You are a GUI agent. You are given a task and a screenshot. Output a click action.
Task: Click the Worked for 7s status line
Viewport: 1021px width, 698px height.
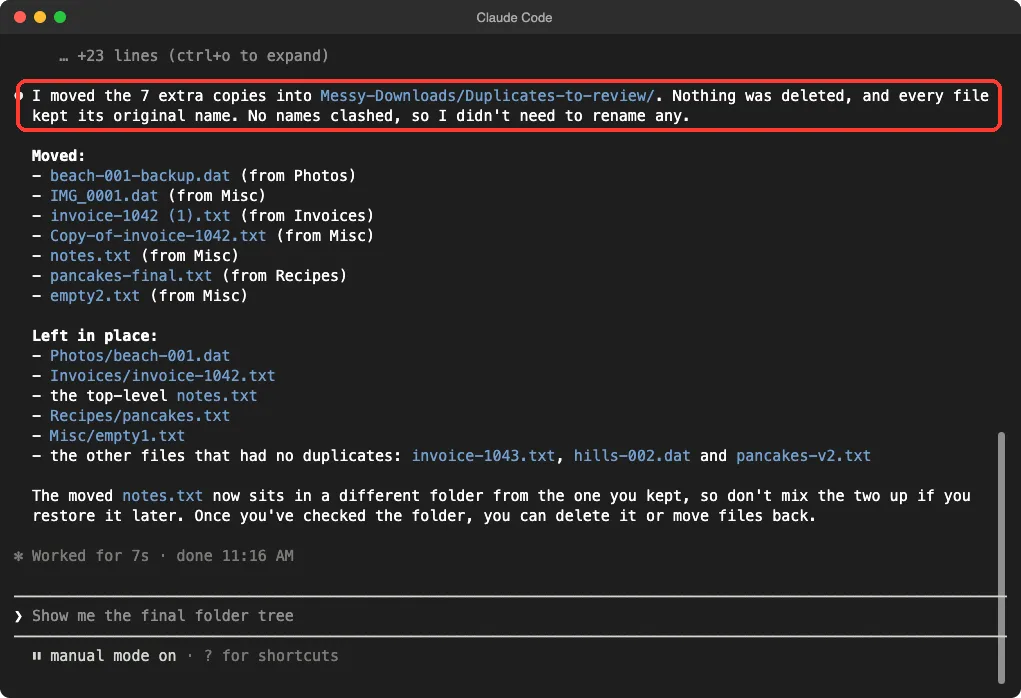click(163, 556)
